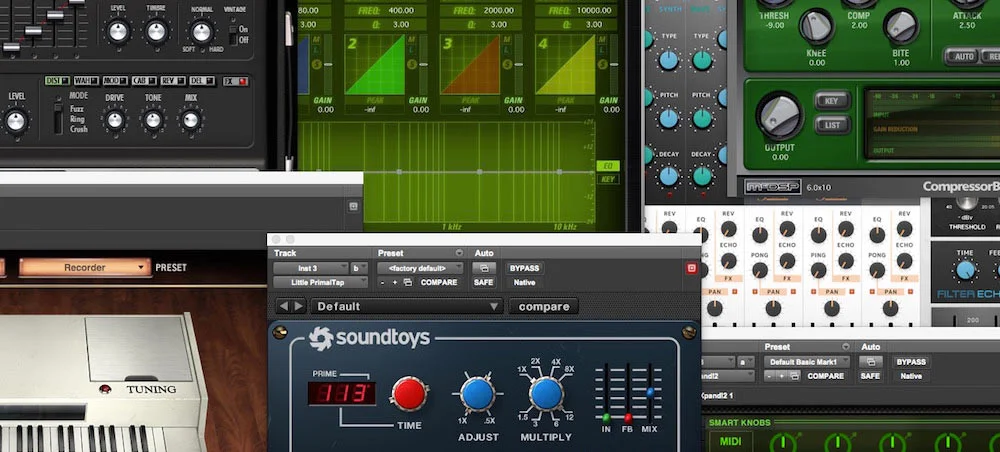
Task: Flip the Fuzz/Ring/Crush MODE switch
Action: [x=58, y=118]
